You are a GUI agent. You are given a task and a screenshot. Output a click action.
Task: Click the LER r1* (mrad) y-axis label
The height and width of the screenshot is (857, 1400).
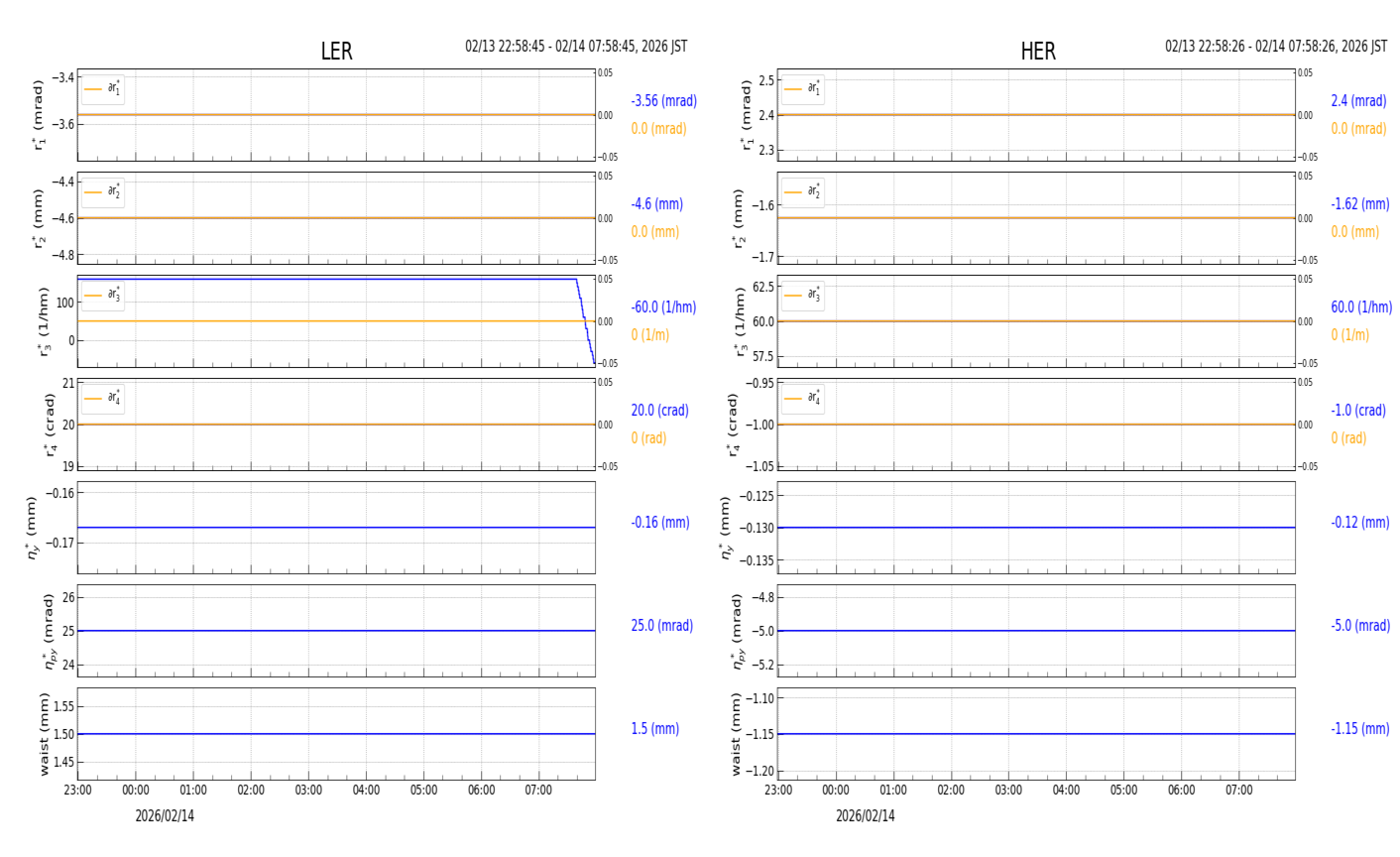click(39, 115)
